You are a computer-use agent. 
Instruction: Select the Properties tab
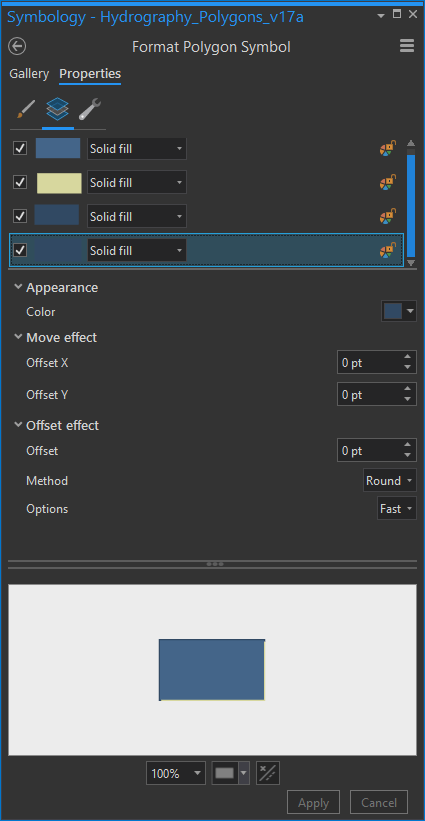(90, 74)
